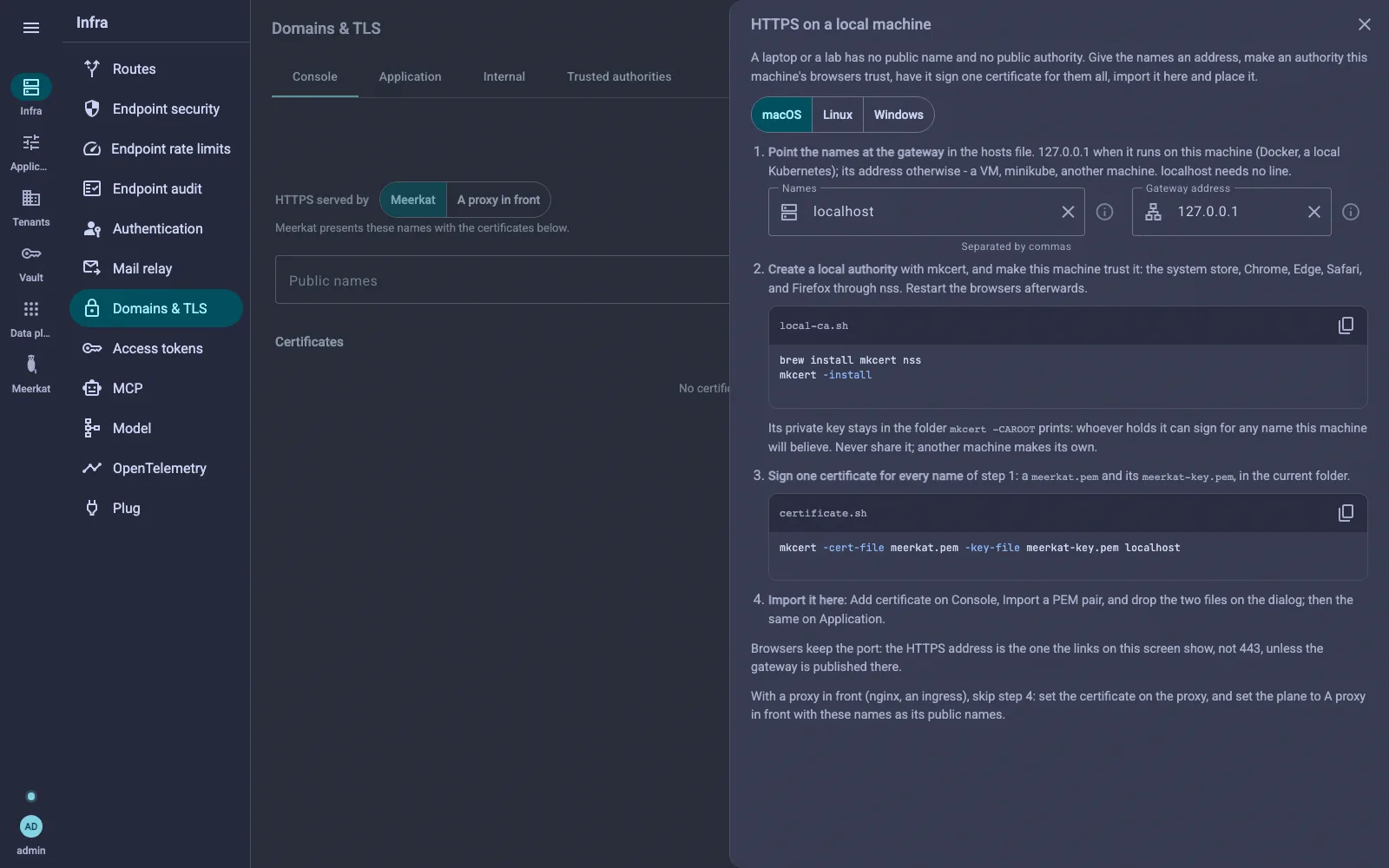1389x868 pixels.
Task: Switch to the Application tab
Action: click(411, 76)
